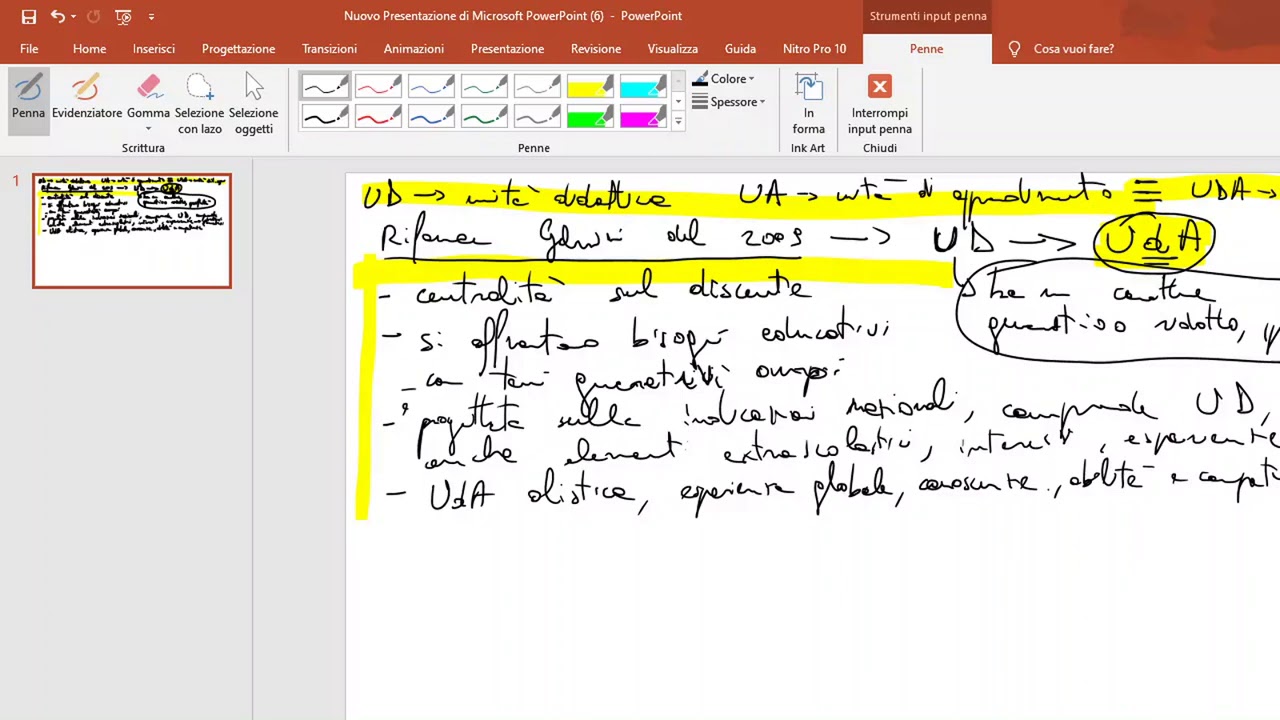Click the highlighted UdA circle on slide

point(1154,242)
